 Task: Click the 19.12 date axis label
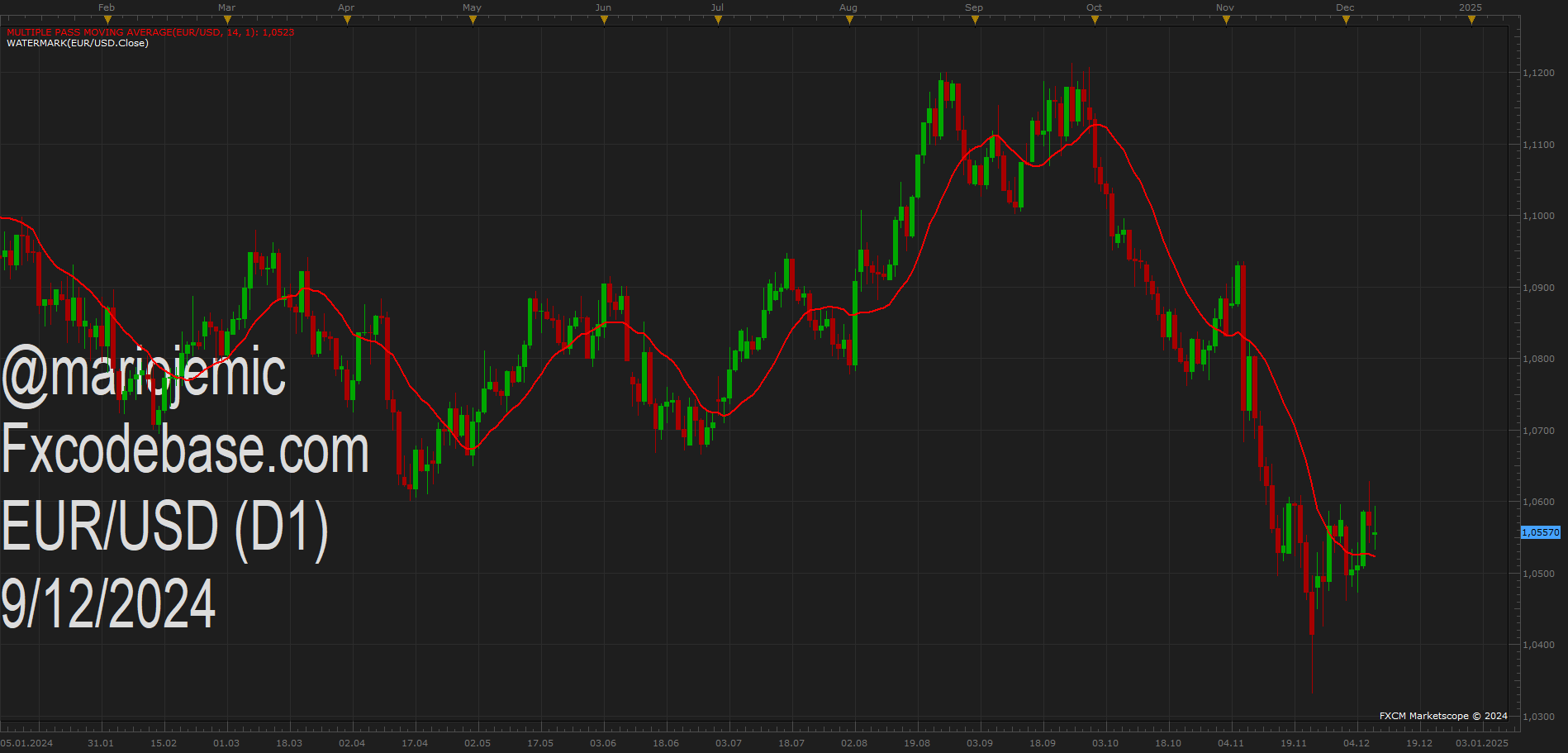click(x=1419, y=743)
